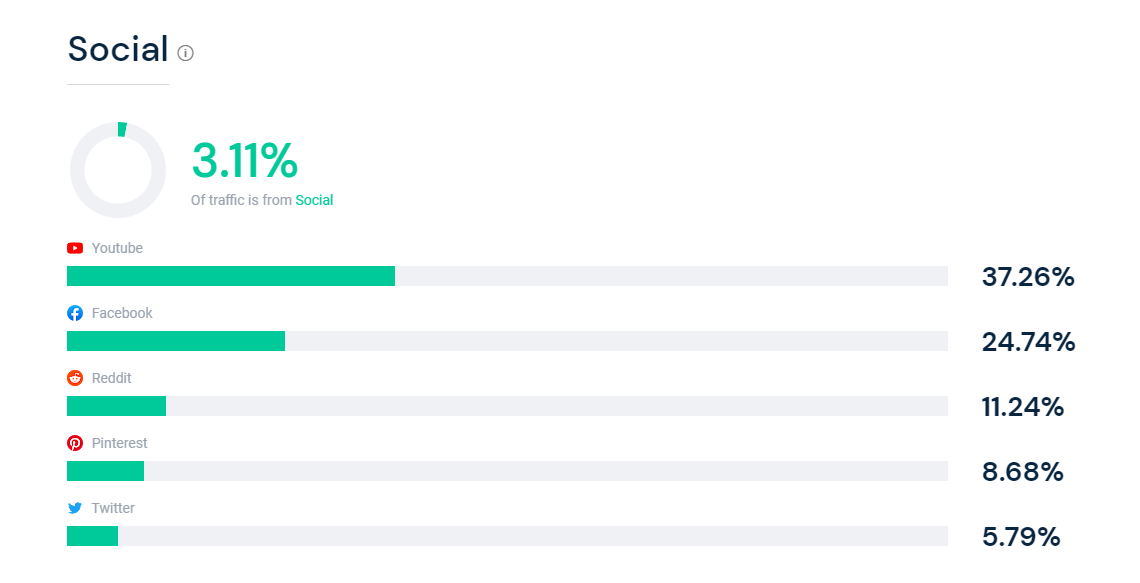Screen dimensions: 1140x583
Task: Click the Facebook logo icon
Action: pos(75,313)
